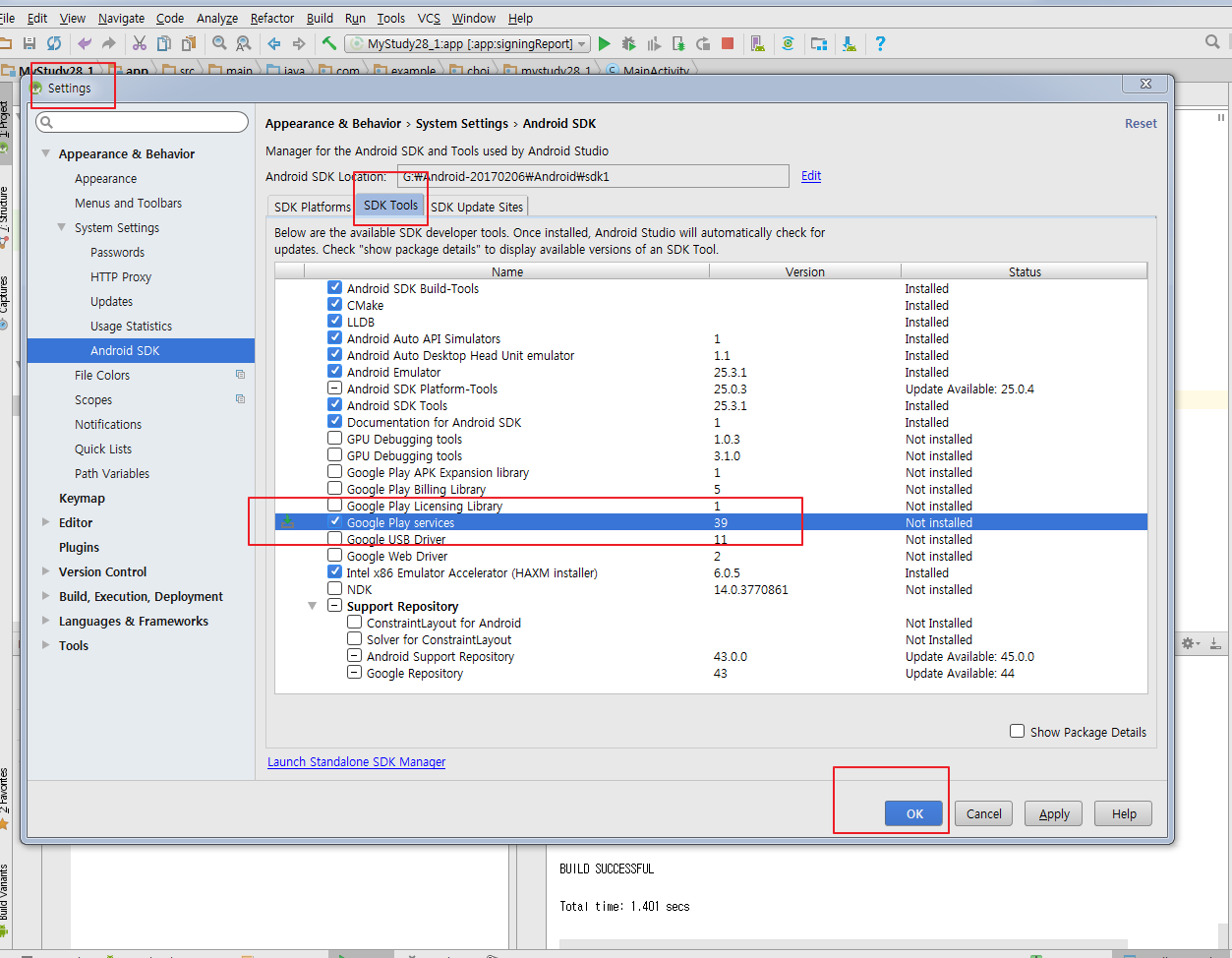Toggle the Android Emulator checkbox
The width and height of the screenshot is (1232, 958).
[335, 372]
